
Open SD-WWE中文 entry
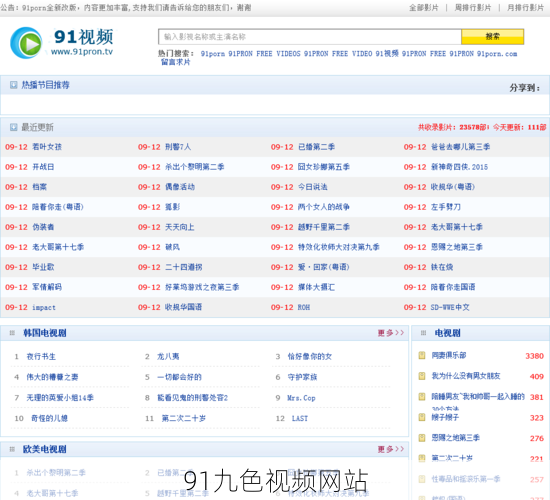click(450, 307)
